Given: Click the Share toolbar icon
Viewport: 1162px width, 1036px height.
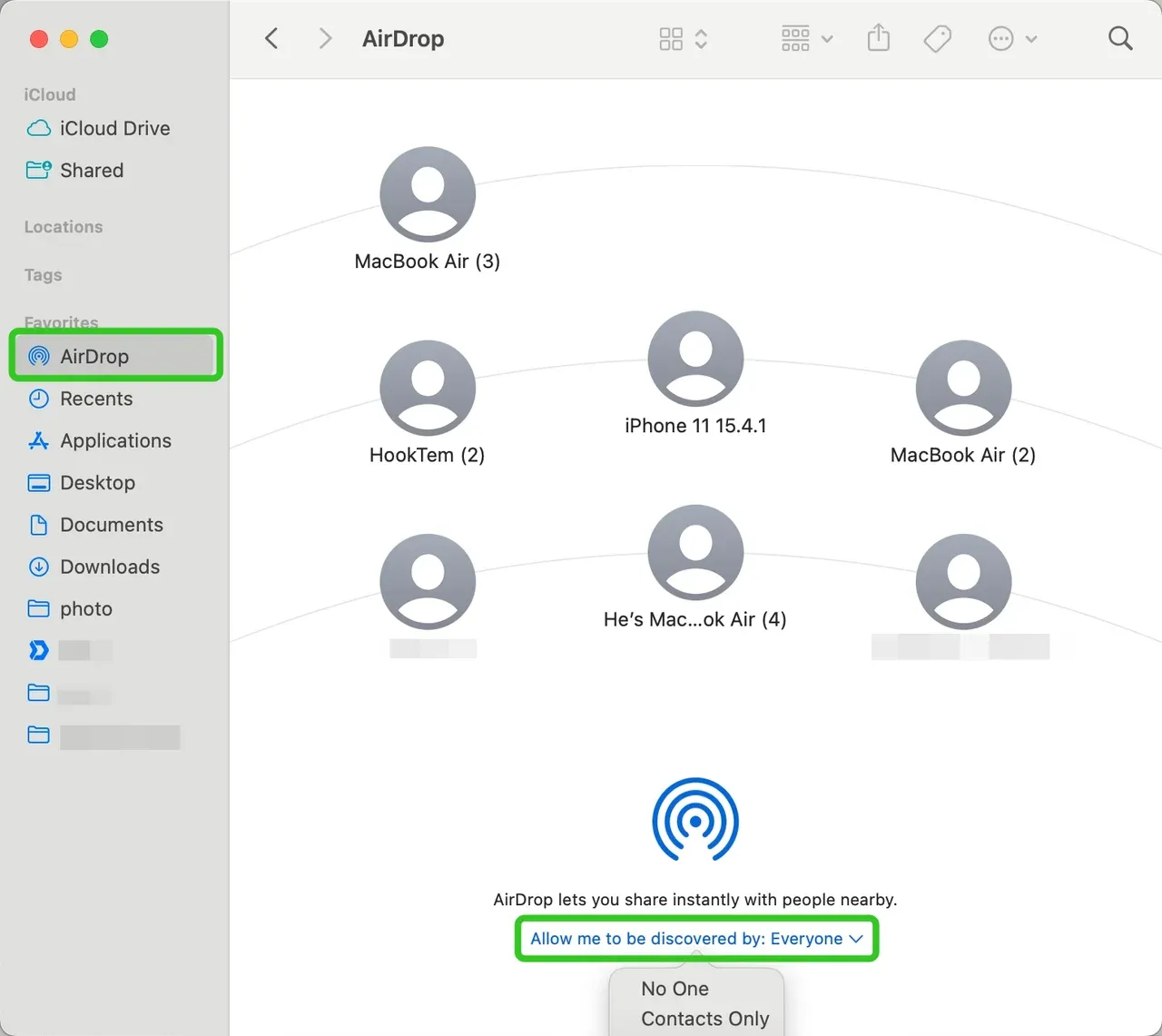Looking at the screenshot, I should [x=879, y=38].
